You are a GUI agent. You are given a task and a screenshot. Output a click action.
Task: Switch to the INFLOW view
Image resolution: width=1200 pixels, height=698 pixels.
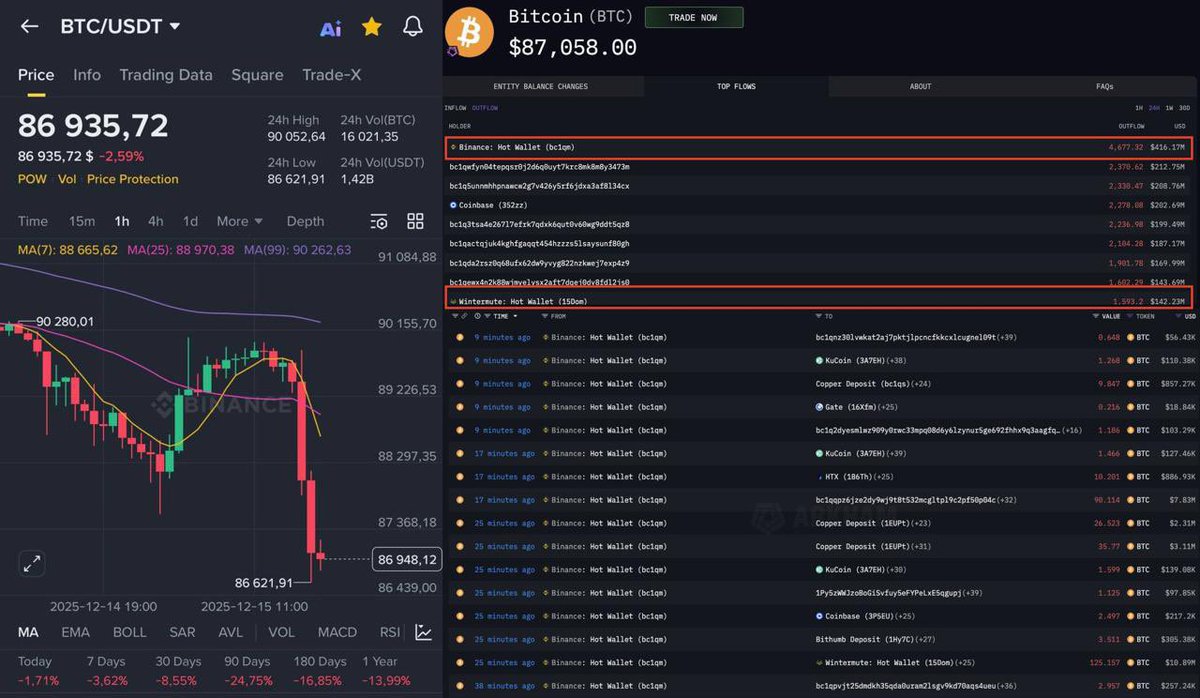pos(455,108)
